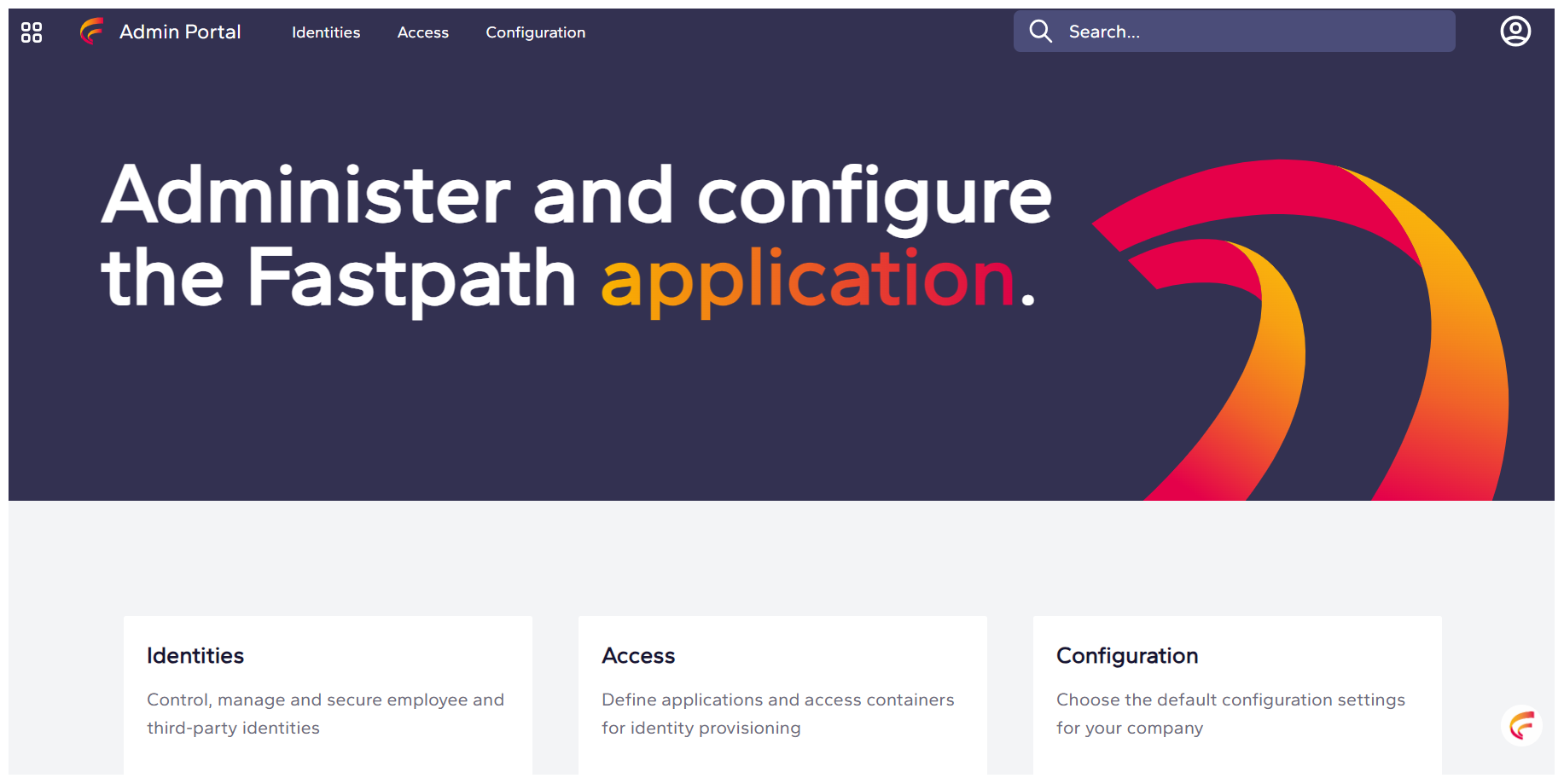The image size is (1564, 784).
Task: Open the Configuration card heading
Action: 1127,656
